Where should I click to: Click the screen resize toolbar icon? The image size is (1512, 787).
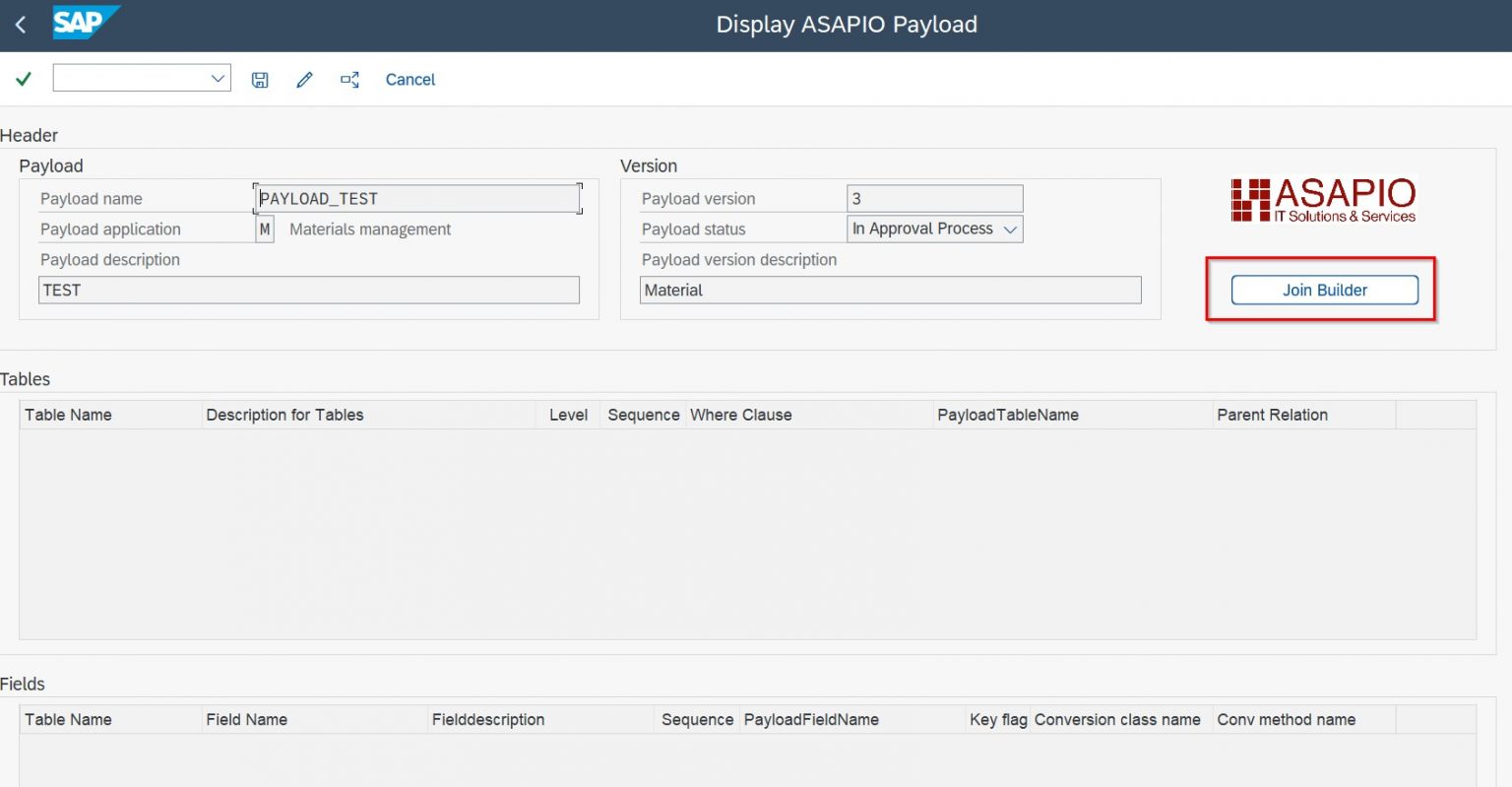pos(349,79)
